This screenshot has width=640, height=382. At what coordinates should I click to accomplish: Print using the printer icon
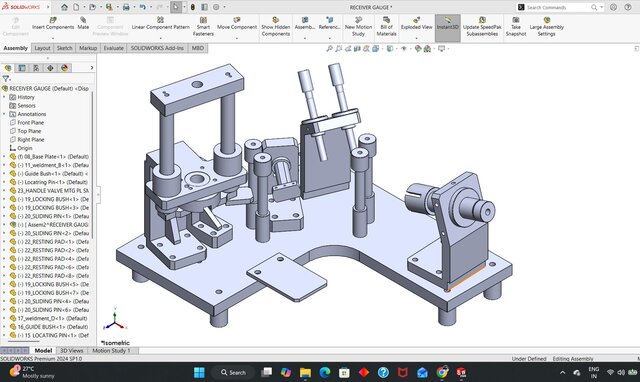(126, 7)
